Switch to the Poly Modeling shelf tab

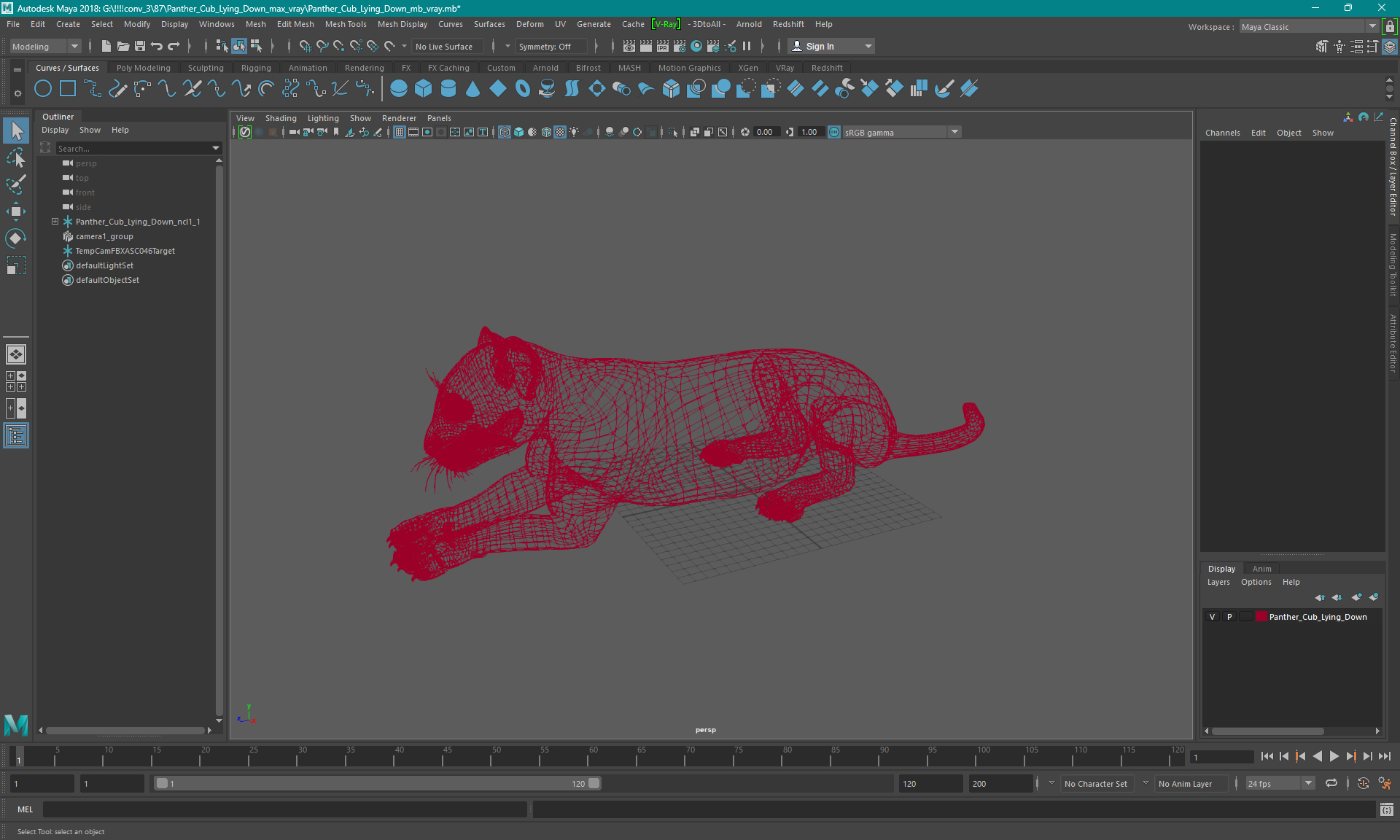point(144,68)
